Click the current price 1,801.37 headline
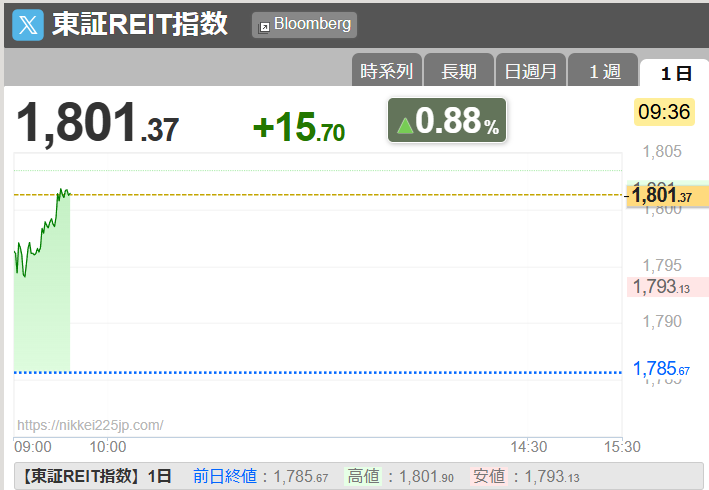Screen dimensions: 709x490 98,123
